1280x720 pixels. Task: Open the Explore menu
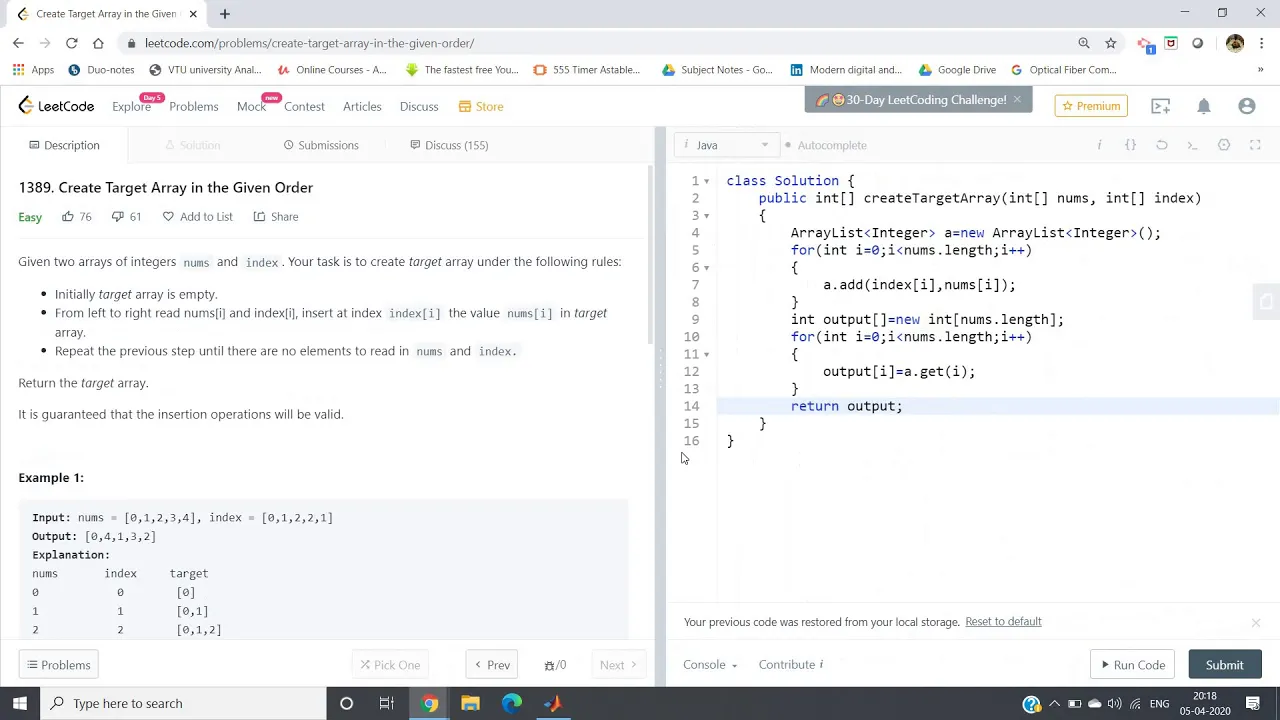131,106
